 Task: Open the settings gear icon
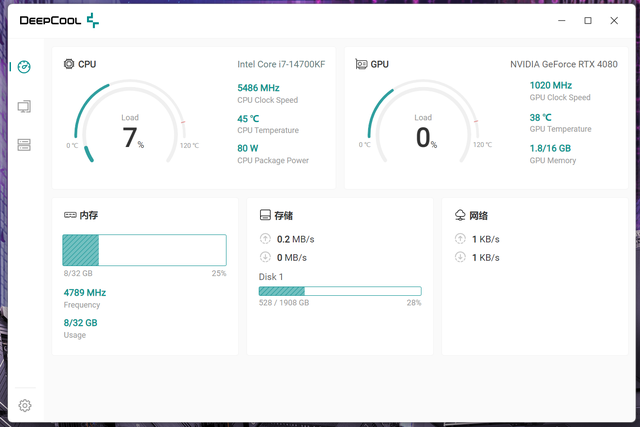(x=25, y=405)
